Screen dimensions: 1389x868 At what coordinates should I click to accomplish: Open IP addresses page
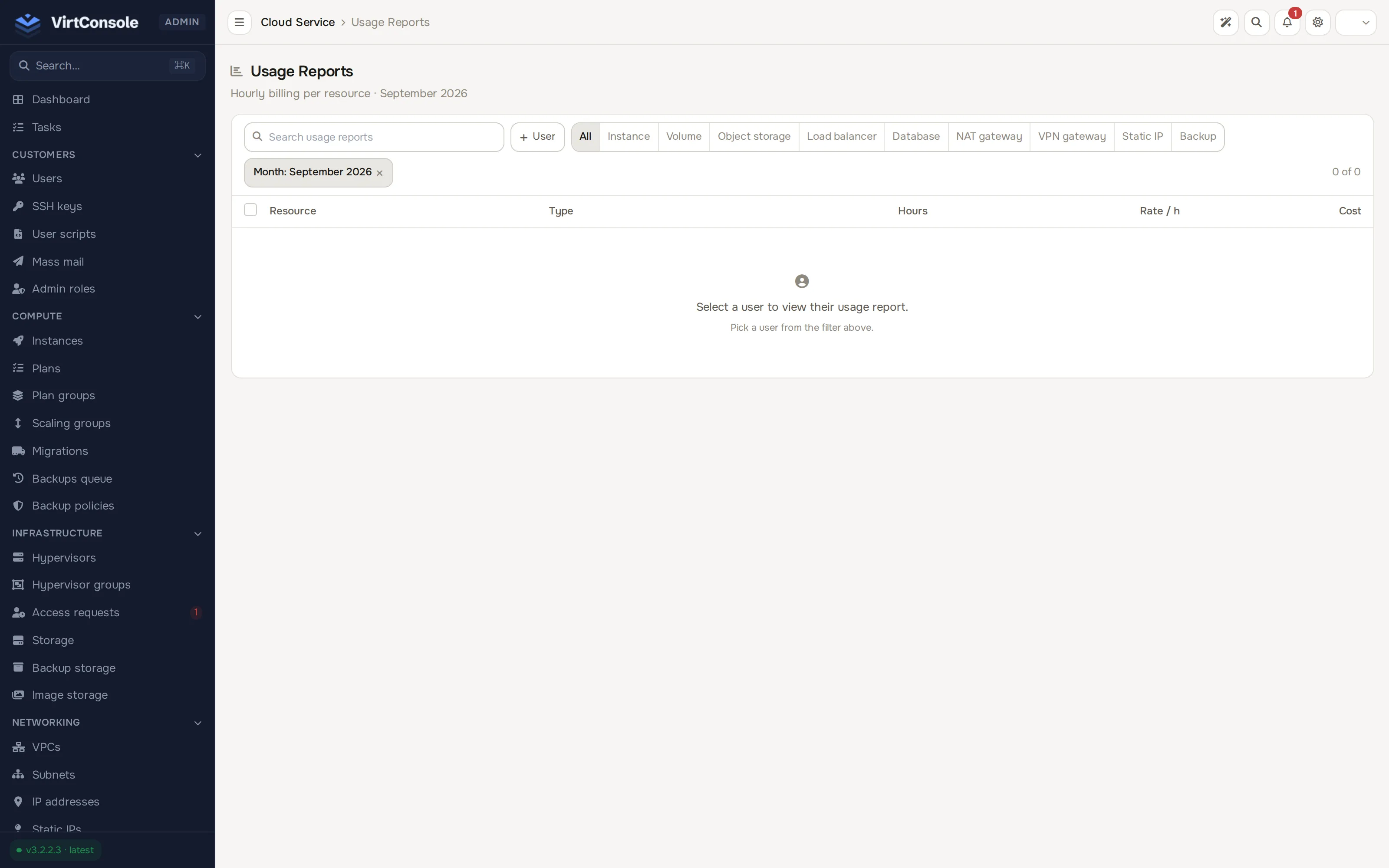(107, 802)
